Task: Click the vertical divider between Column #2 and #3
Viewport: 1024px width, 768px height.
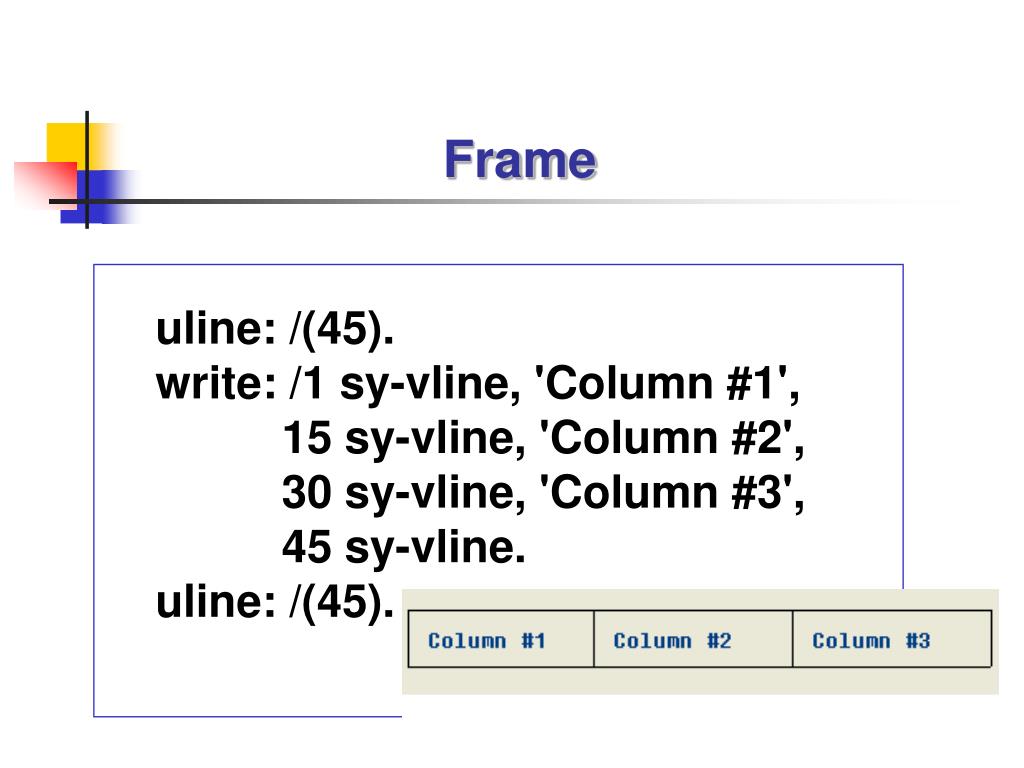Action: click(x=792, y=639)
